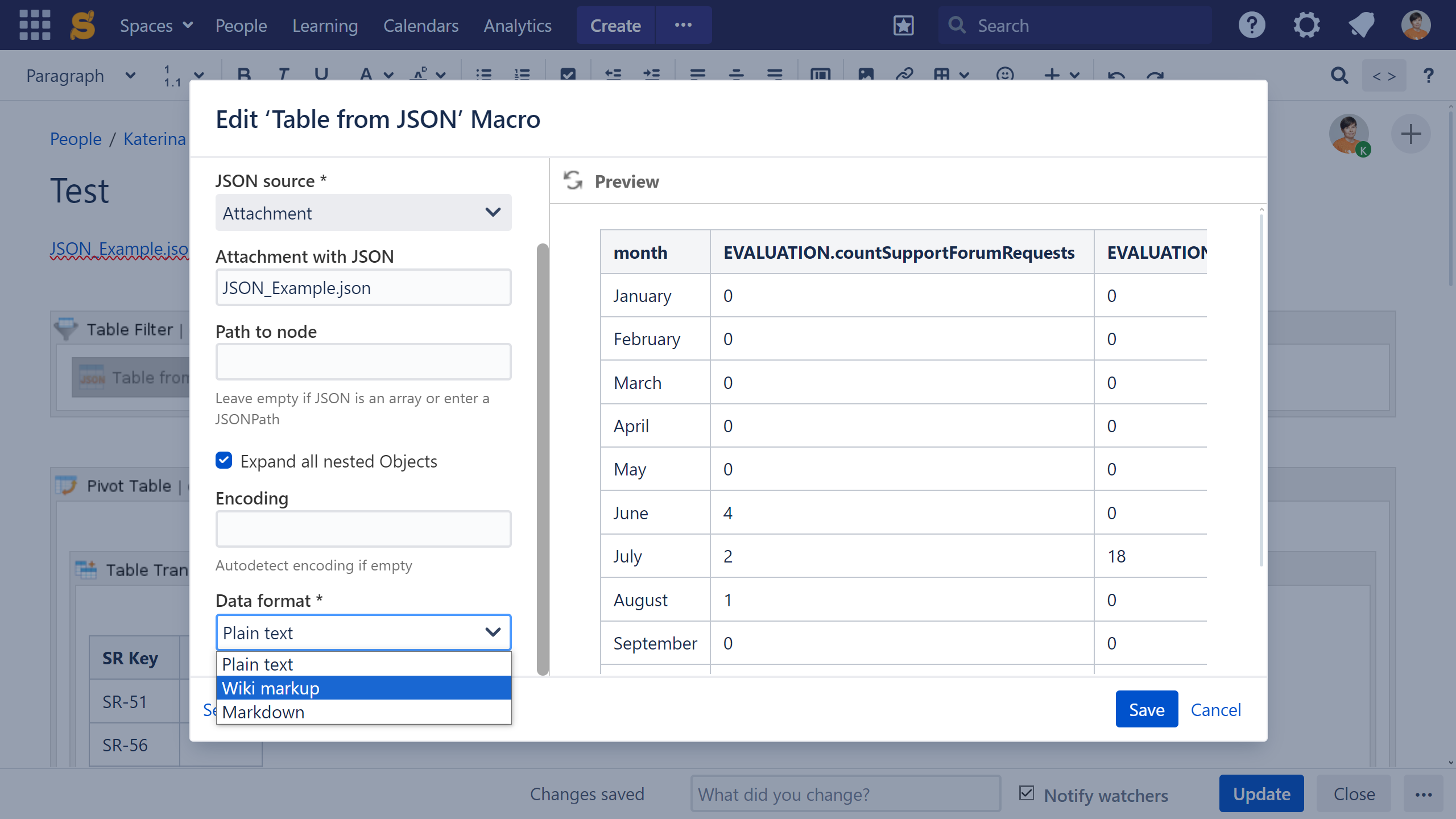Uncheck Expand all nested Objects
Viewport: 1456px width, 819px height.
pyautogui.click(x=224, y=461)
